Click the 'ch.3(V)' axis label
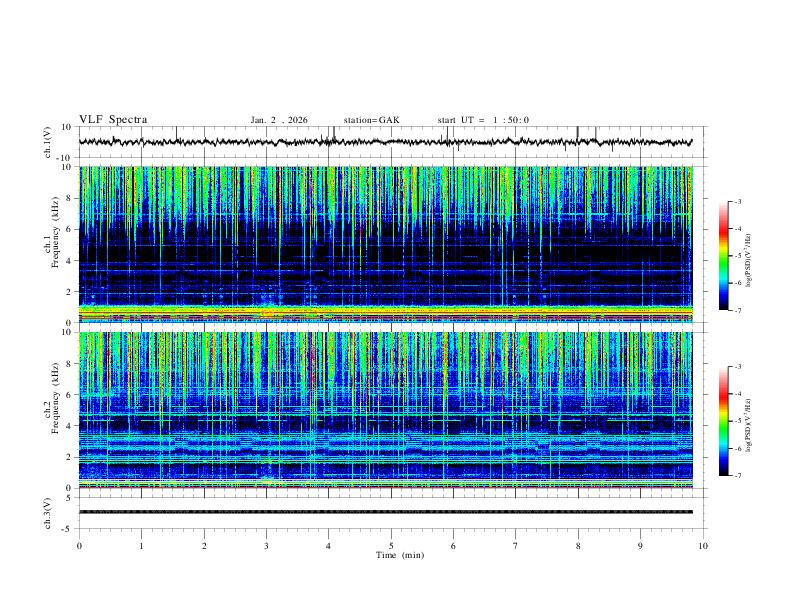 coord(48,513)
